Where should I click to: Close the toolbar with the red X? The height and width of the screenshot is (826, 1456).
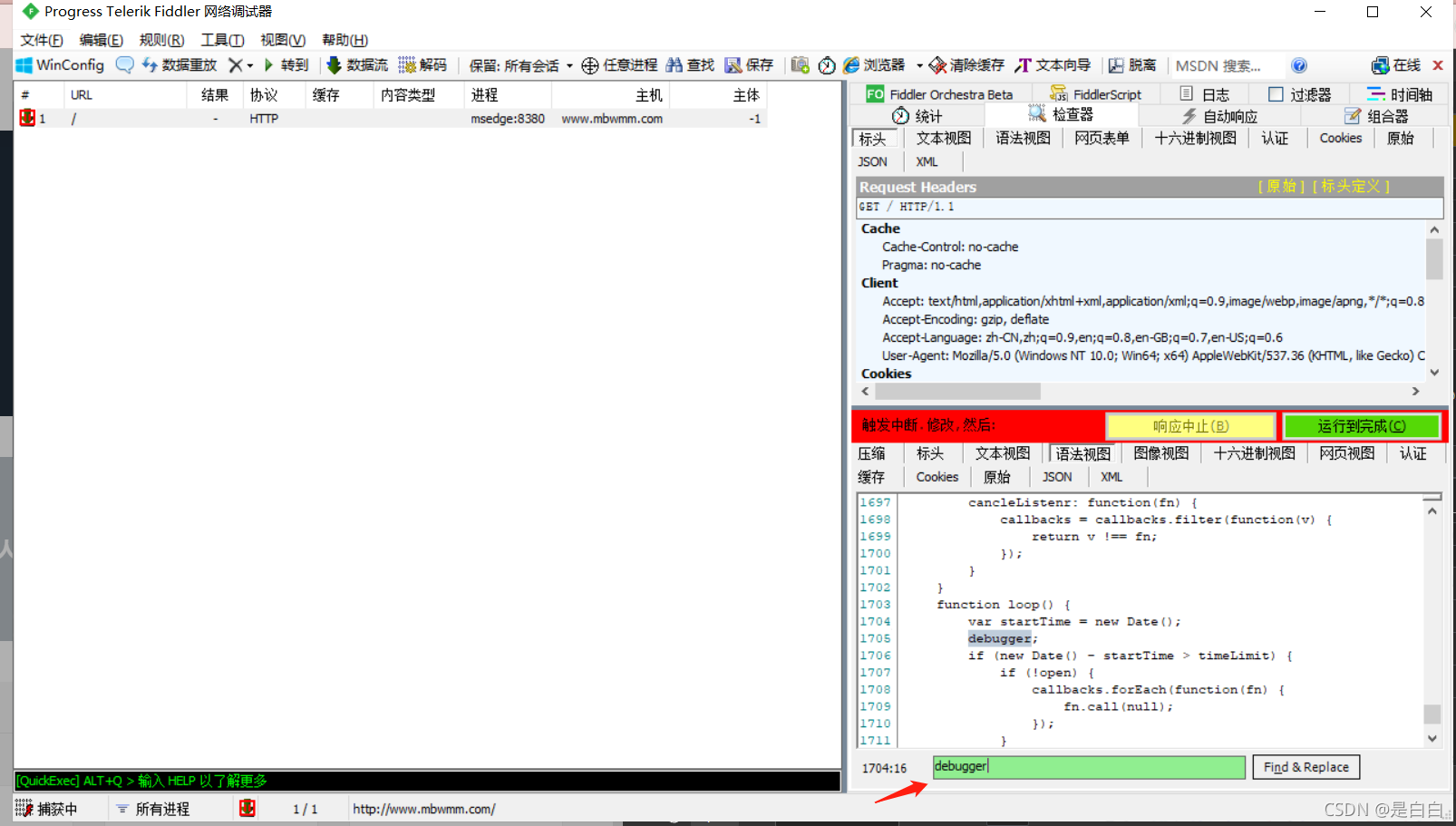[1438, 65]
